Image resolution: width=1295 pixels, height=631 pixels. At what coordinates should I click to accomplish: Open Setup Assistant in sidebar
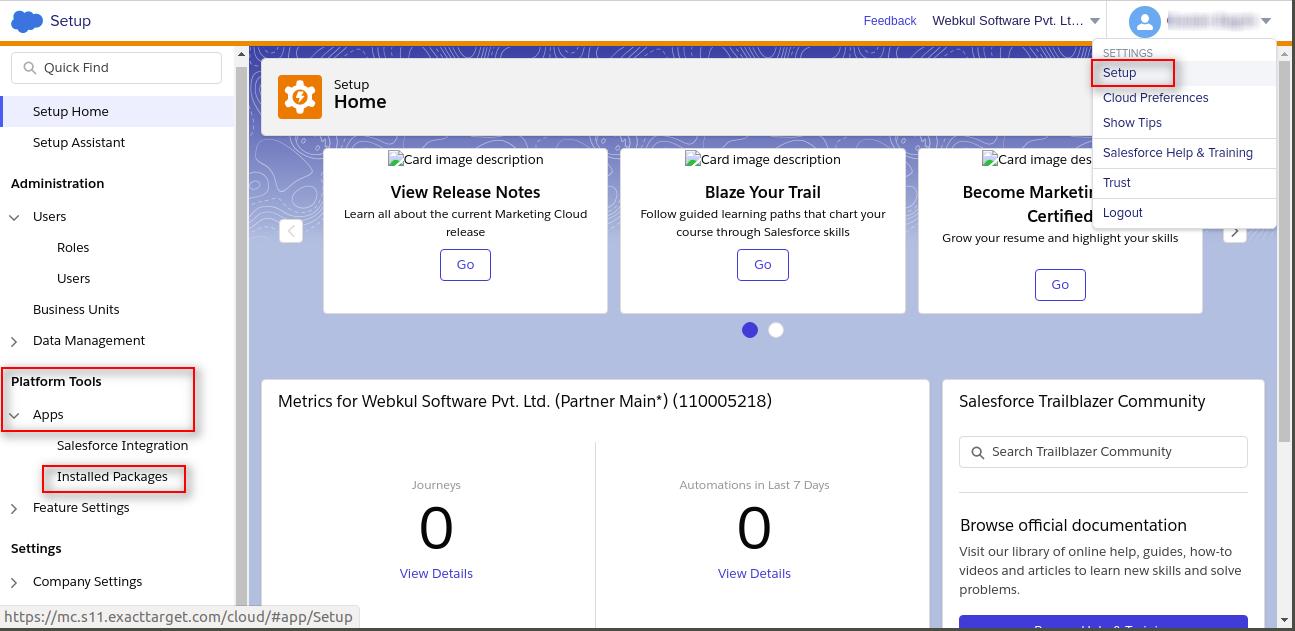click(x=79, y=143)
